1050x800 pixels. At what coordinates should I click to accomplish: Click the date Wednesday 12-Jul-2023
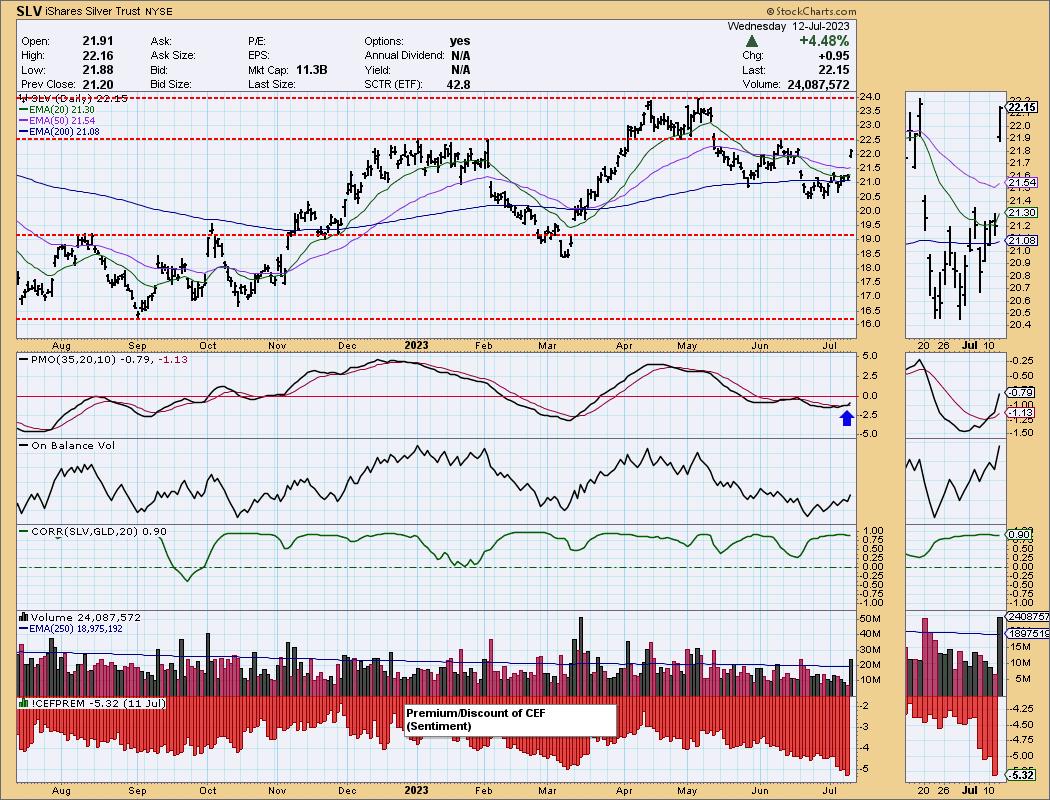pyautogui.click(x=788, y=26)
